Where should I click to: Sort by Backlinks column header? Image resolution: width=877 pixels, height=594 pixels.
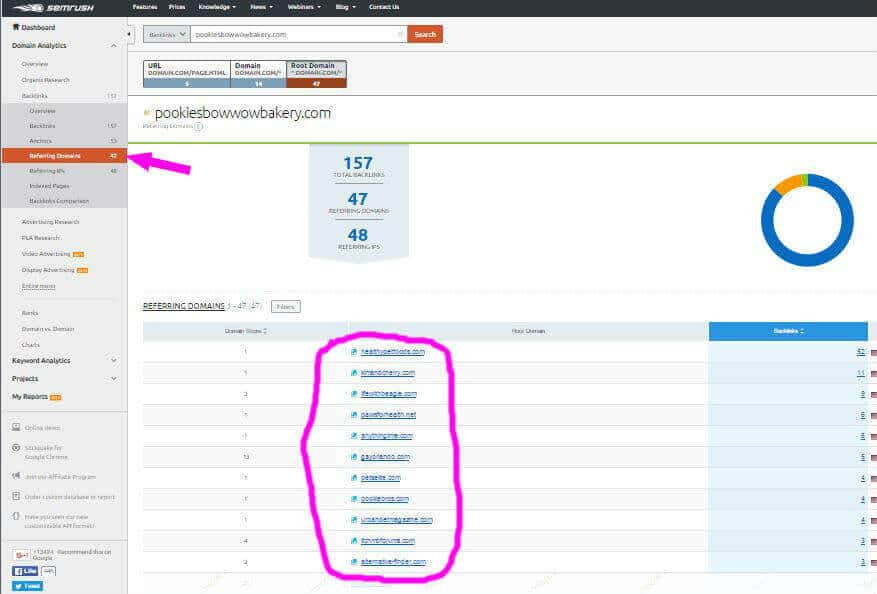788,331
